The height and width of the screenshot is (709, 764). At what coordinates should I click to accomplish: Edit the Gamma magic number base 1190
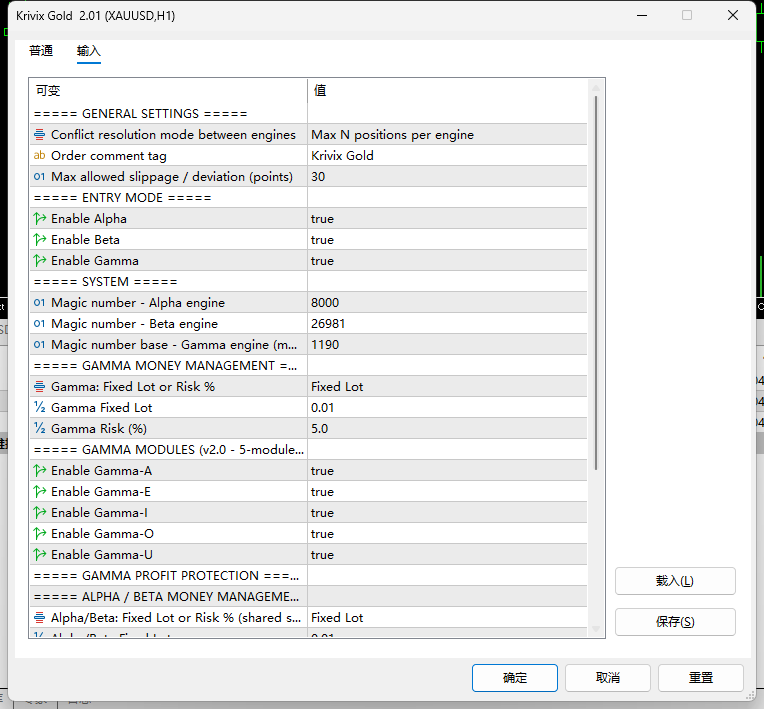447,345
